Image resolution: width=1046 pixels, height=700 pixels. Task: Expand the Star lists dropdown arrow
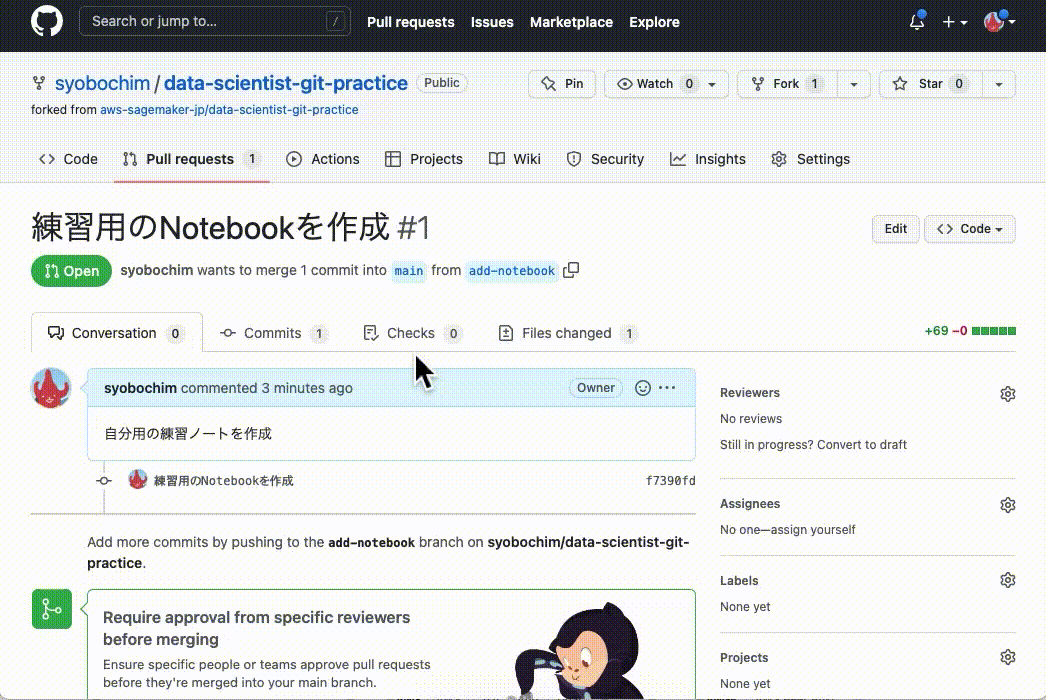(x=999, y=84)
